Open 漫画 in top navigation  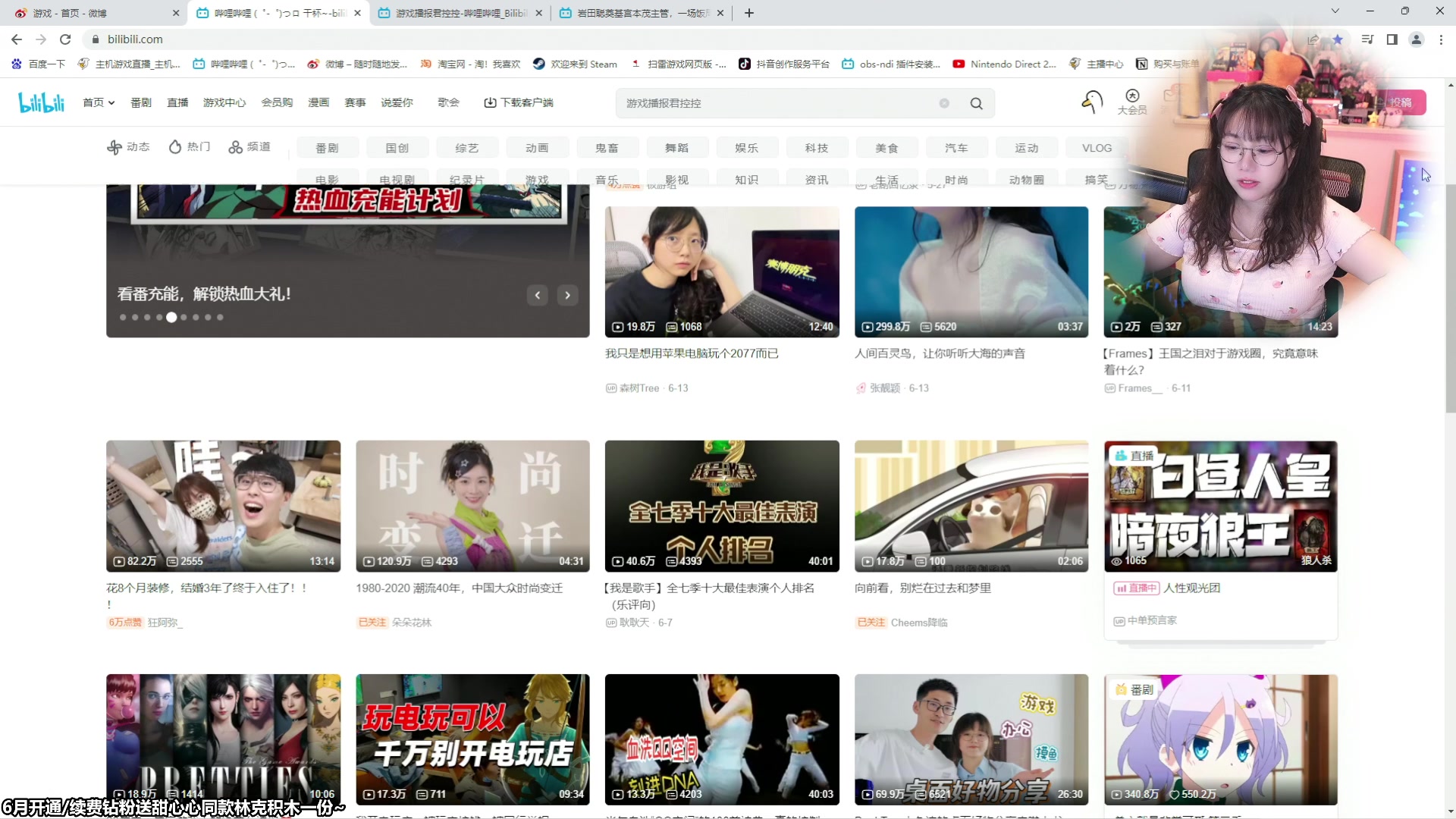pos(318,102)
